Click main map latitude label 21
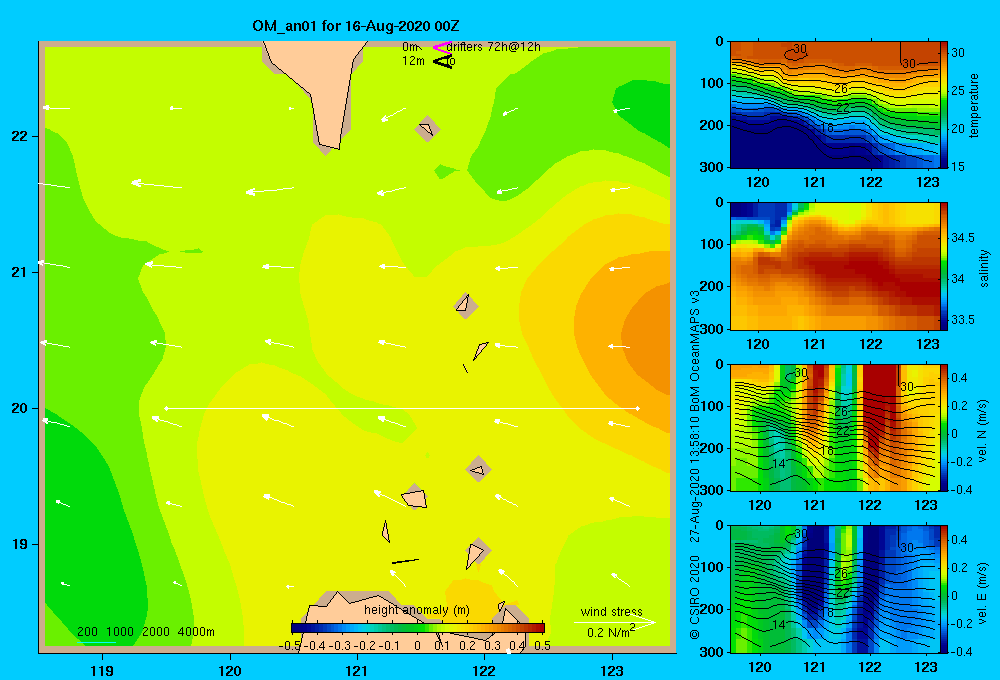The height and width of the screenshot is (680, 1000). click(x=20, y=272)
